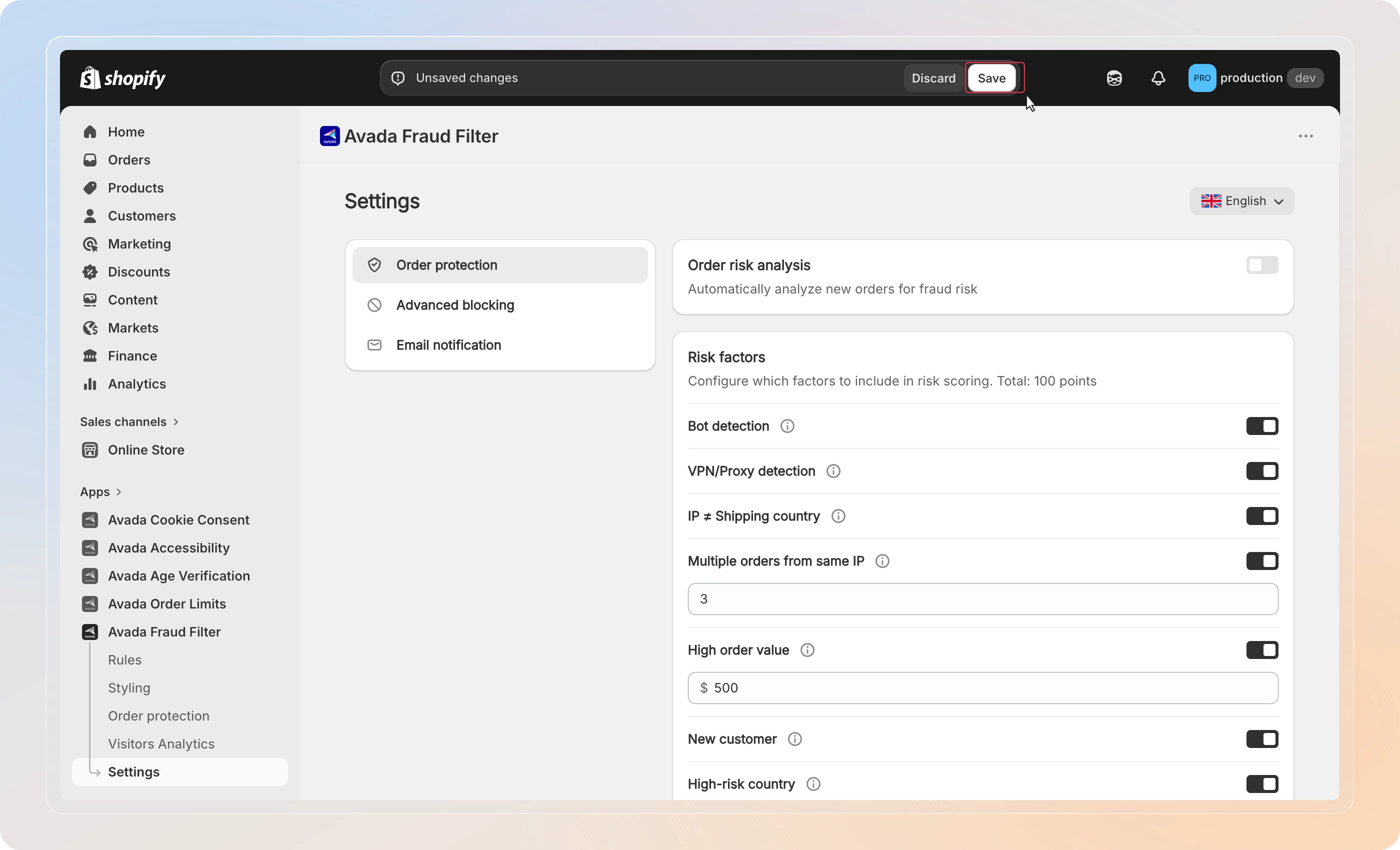Click the Avada Accessibility app icon
The height and width of the screenshot is (850, 1400).
click(x=90, y=547)
